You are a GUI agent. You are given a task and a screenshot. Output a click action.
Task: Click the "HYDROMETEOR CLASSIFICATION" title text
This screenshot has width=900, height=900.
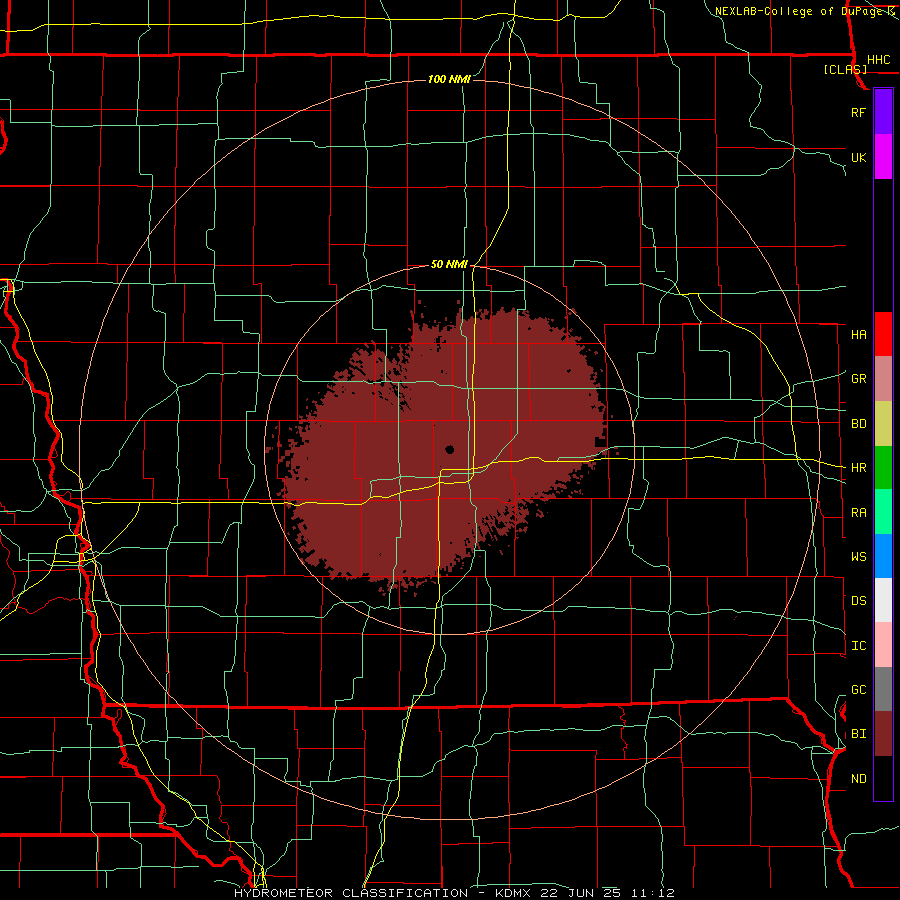pyautogui.click(x=351, y=893)
